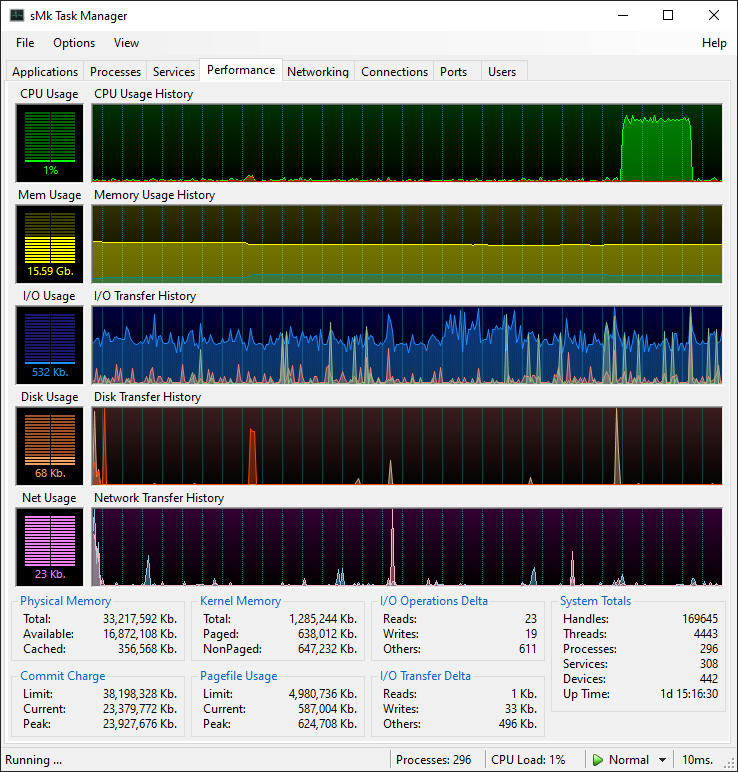Click the green play icon in status bar
This screenshot has height=772, width=738.
pos(598,760)
